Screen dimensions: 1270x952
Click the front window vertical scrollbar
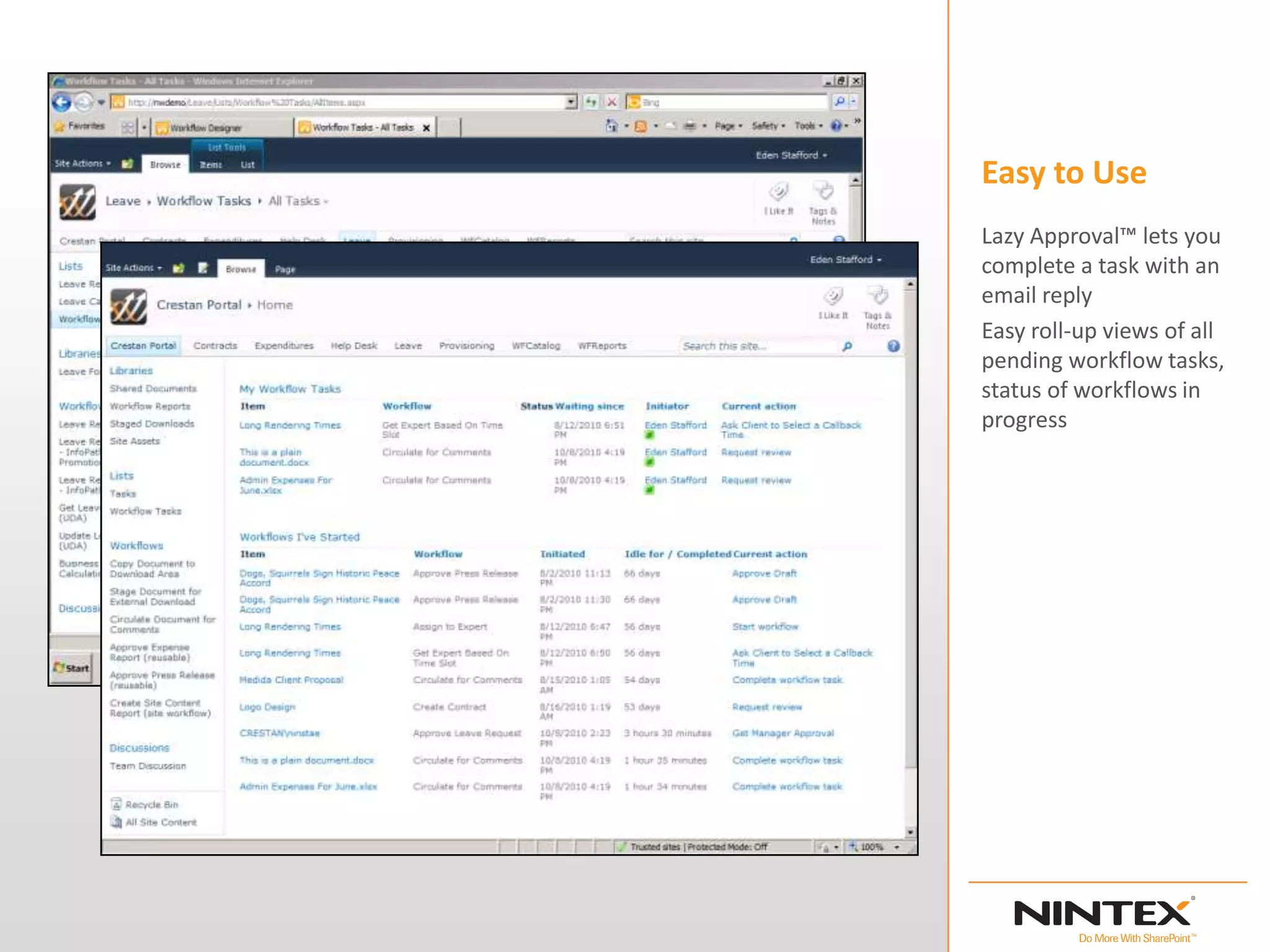coord(910,557)
